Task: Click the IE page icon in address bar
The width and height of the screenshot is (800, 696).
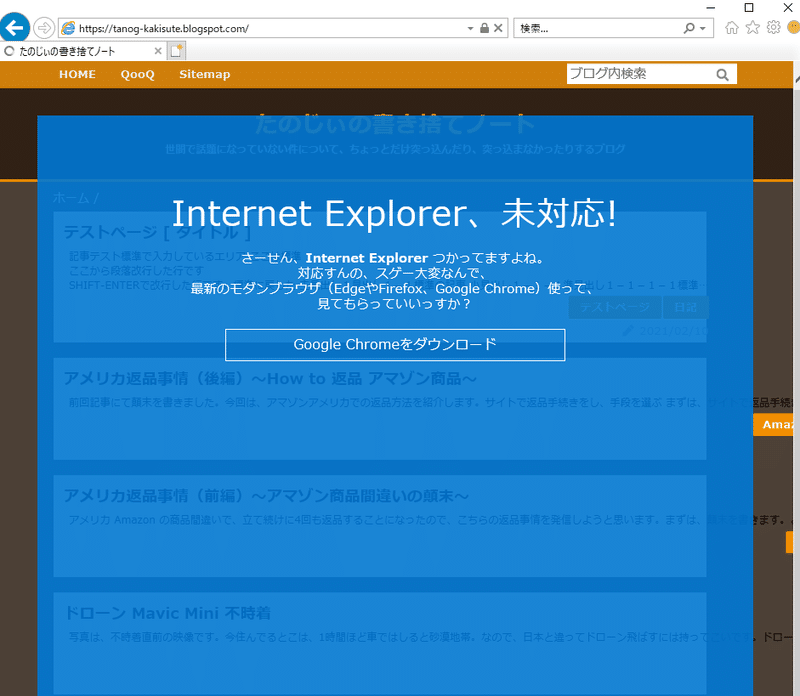Action: [x=68, y=29]
